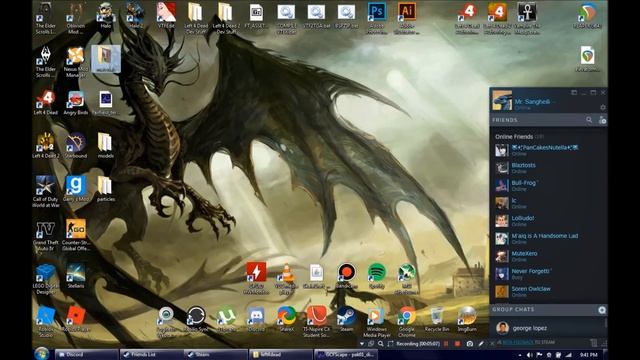640x360 pixels.
Task: Launch Nexus Mod Manager
Action: point(76,62)
